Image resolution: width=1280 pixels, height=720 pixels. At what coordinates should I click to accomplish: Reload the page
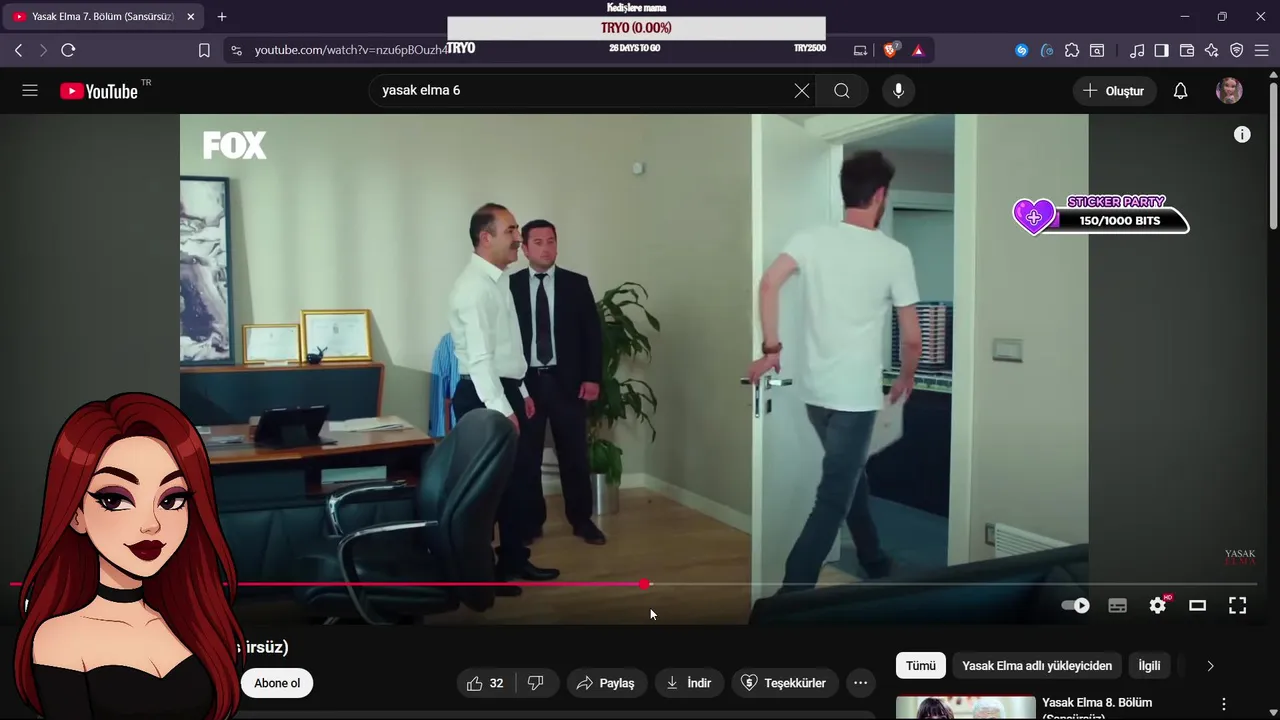(x=68, y=50)
